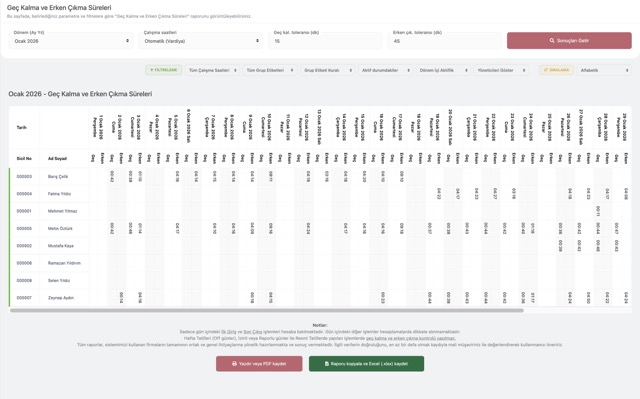Click the 1 Ocak 2026 Perşembe column header
The width and height of the screenshot is (640, 399).
tap(98, 128)
